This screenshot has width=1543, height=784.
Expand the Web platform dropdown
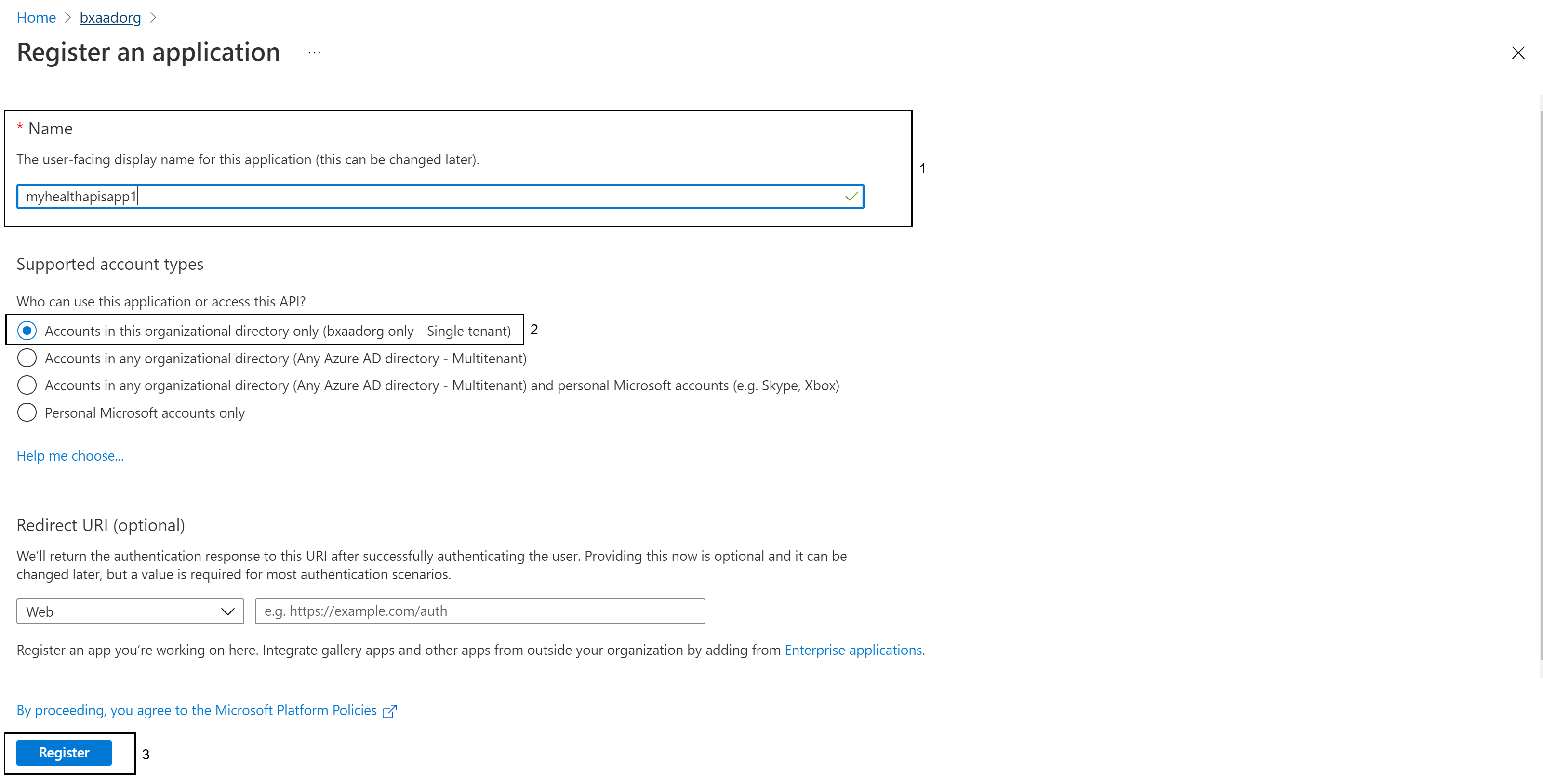click(x=130, y=611)
